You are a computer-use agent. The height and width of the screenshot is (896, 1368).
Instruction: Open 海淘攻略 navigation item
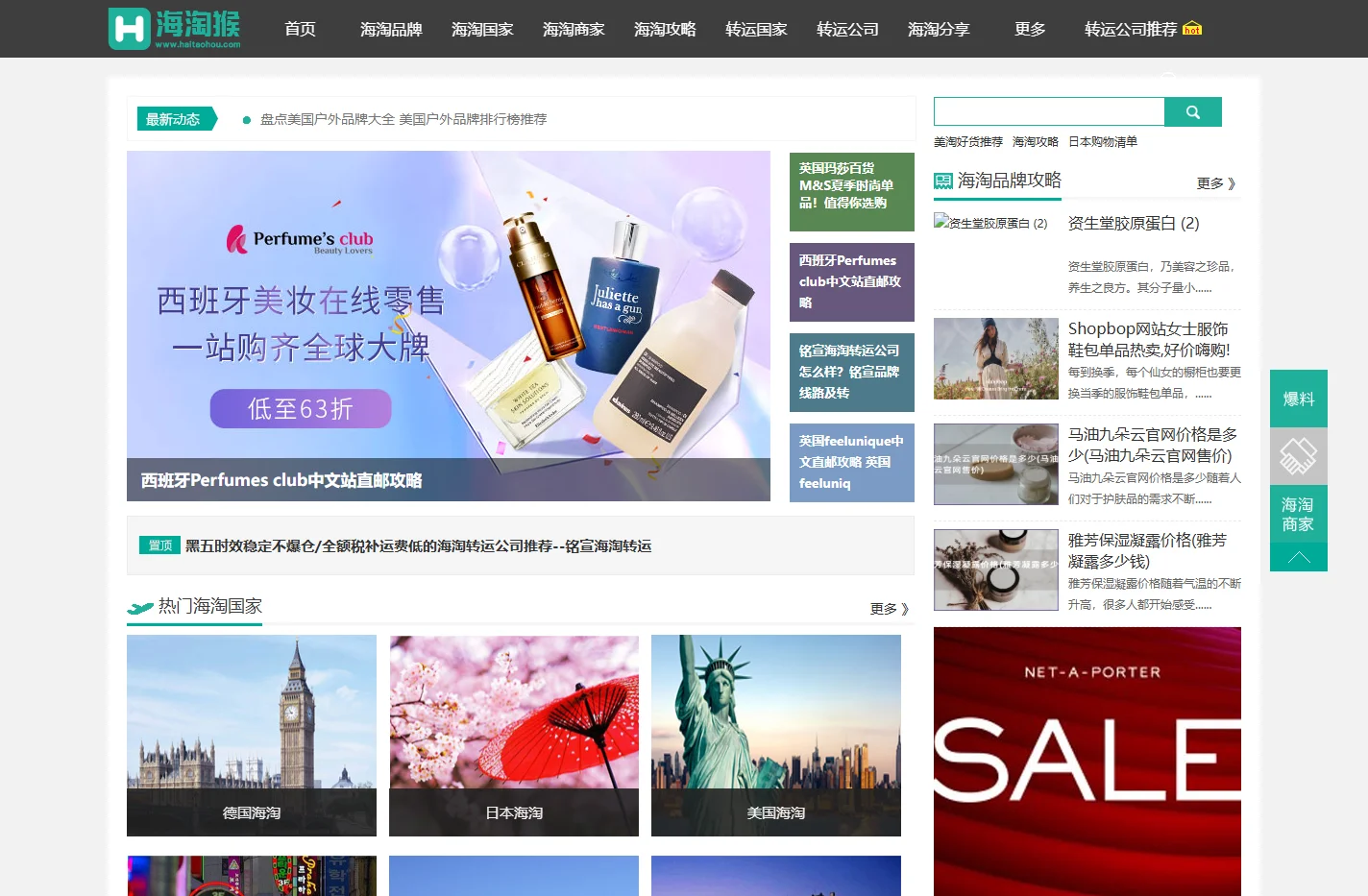point(665,29)
